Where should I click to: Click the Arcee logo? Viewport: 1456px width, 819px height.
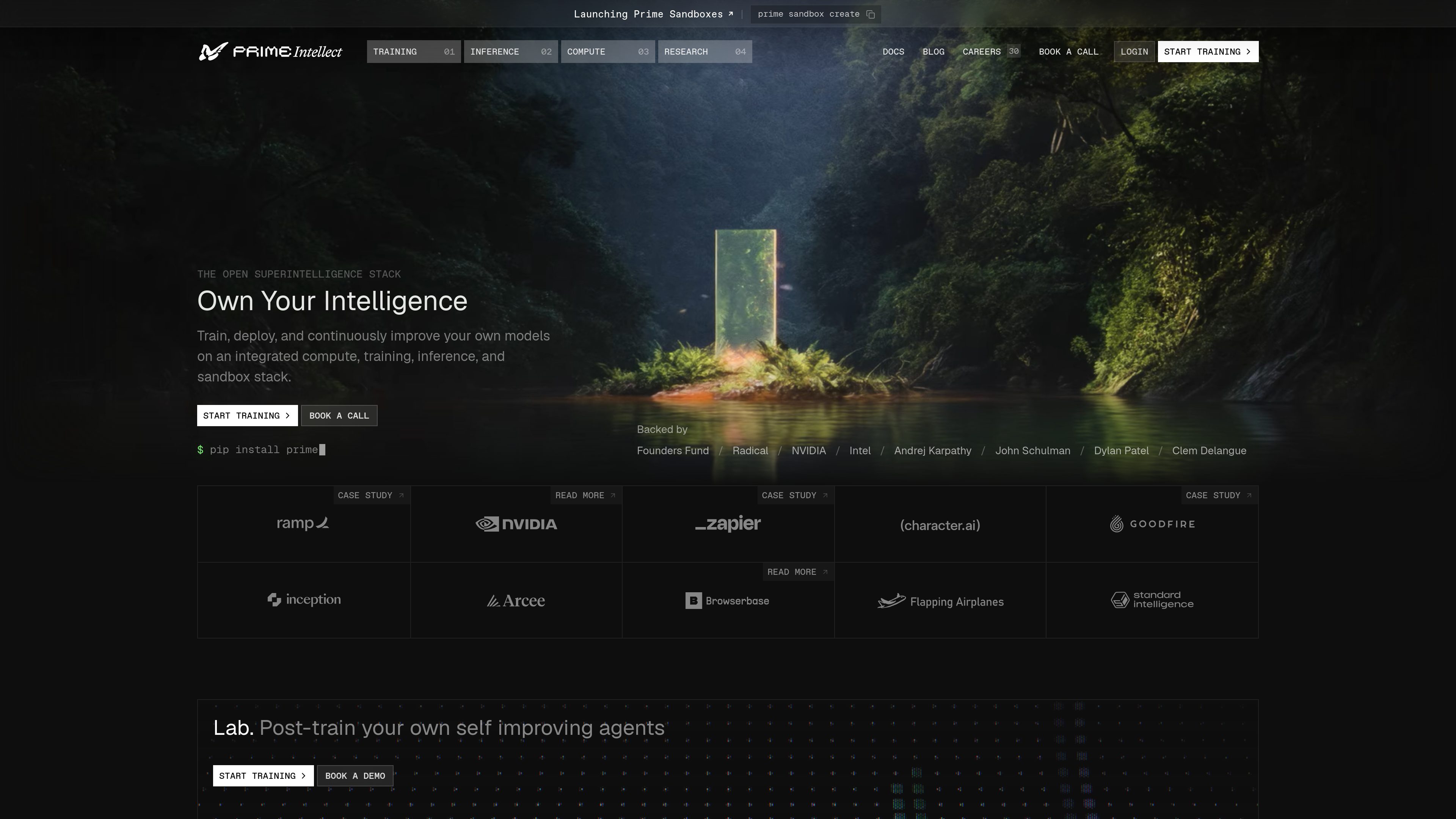[x=516, y=600]
